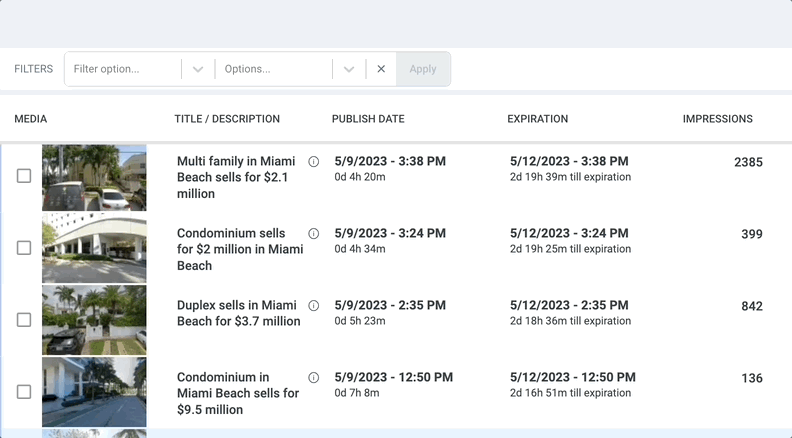This screenshot has width=792, height=438.
Task: Clear filter with the X icon
Action: point(381,69)
